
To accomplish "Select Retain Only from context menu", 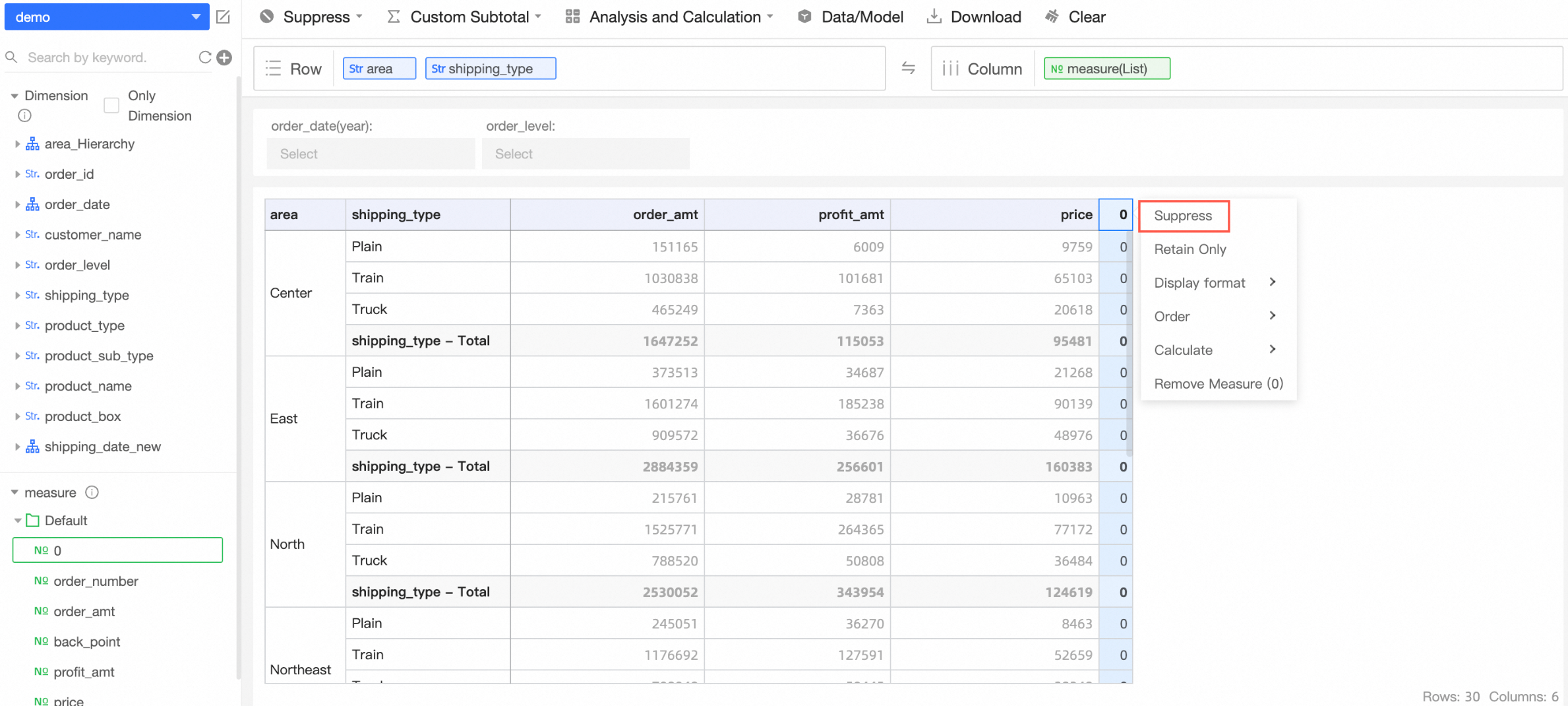I will (1190, 249).
